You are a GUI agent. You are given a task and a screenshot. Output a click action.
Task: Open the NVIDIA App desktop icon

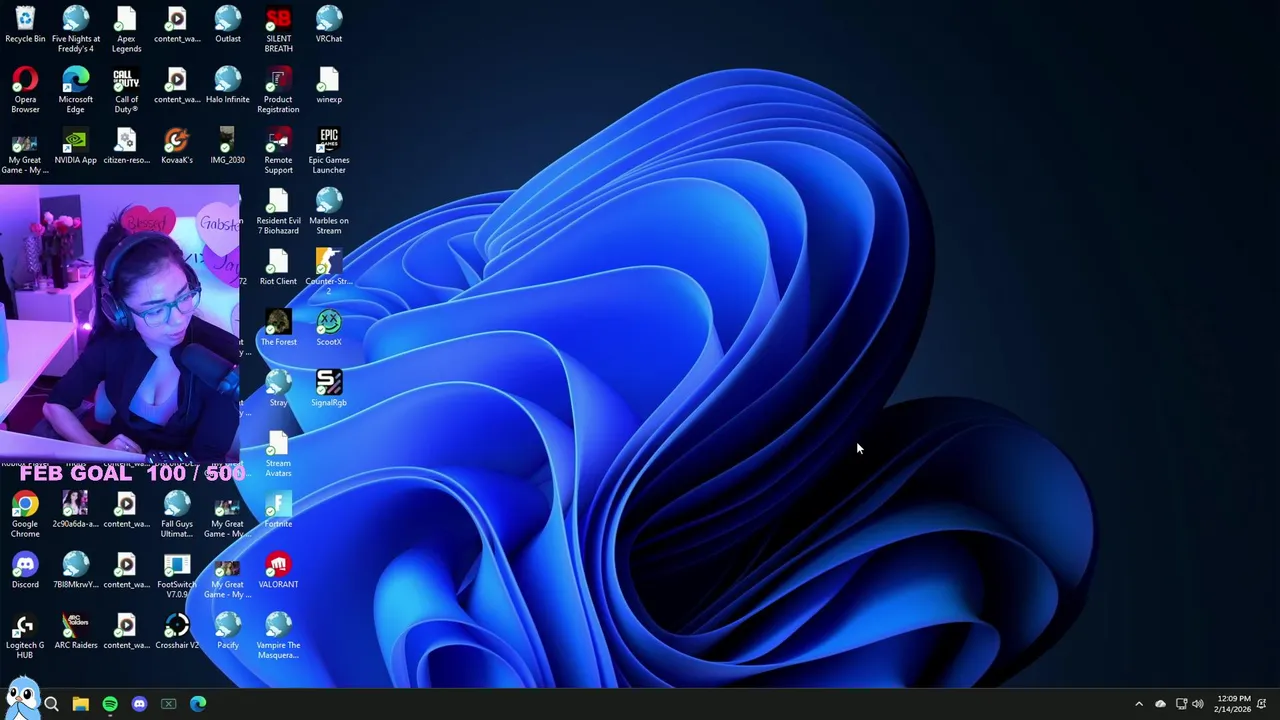tap(76, 146)
